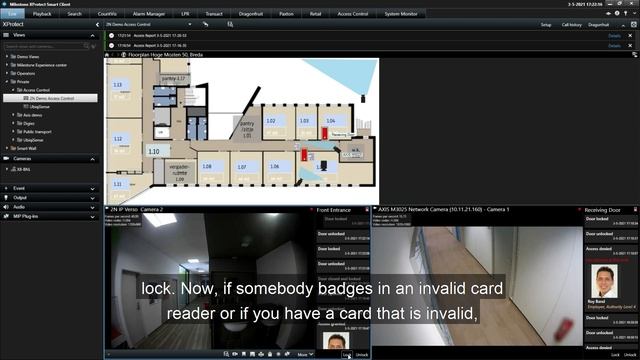Select the camera icon at floorplan top right
Image resolution: width=640 pixels, height=360 pixels.
point(363,98)
